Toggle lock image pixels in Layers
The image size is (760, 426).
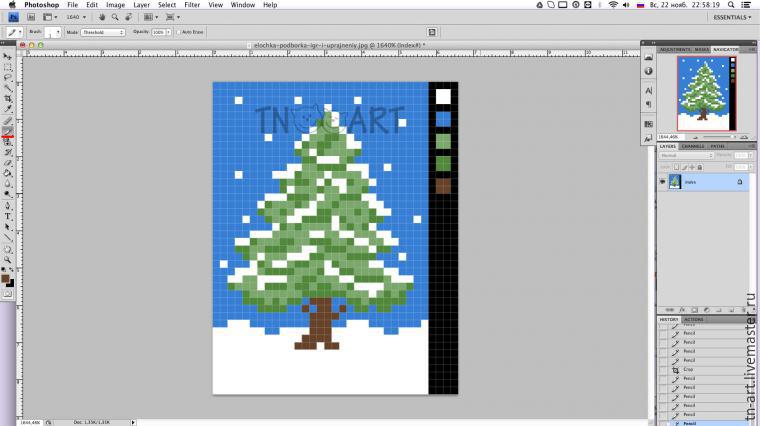pos(684,167)
